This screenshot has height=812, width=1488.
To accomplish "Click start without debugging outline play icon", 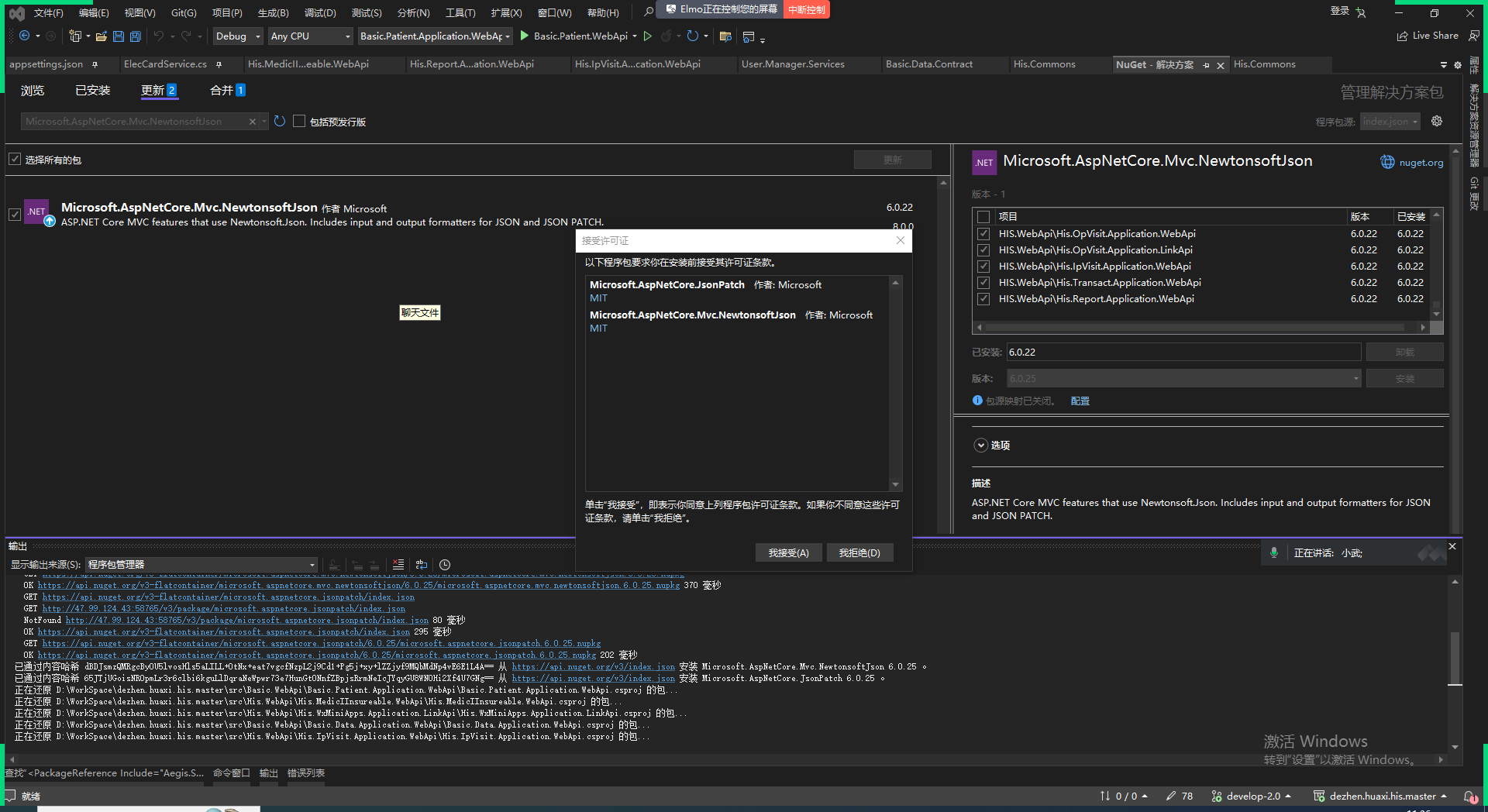I will tap(647, 36).
